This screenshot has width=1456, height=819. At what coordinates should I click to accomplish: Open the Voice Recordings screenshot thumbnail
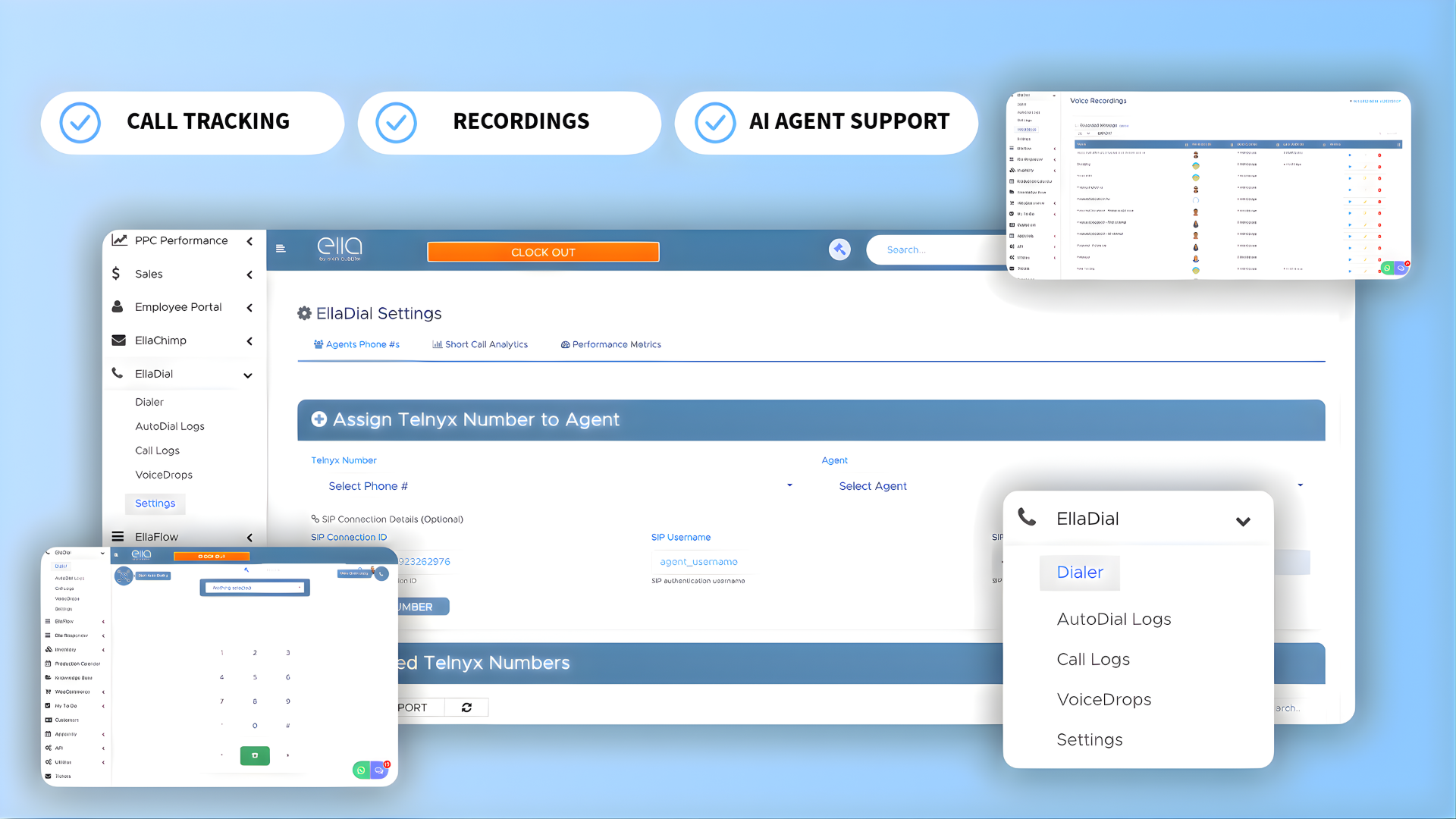[1208, 186]
